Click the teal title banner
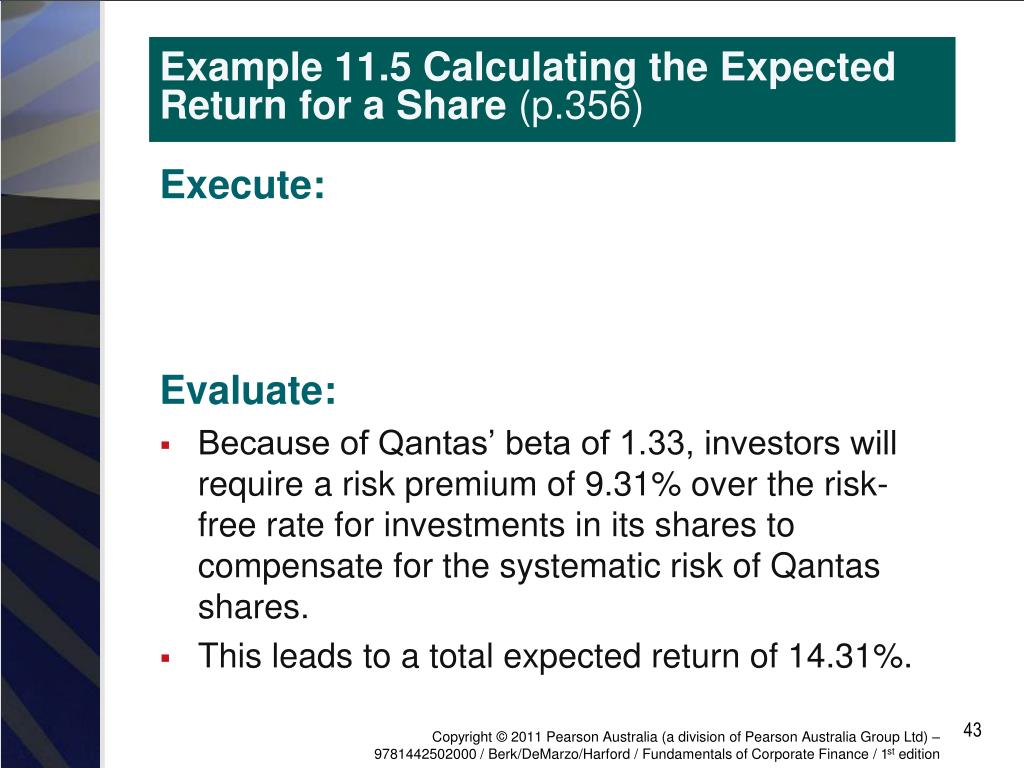1024x768 pixels. coord(552,89)
